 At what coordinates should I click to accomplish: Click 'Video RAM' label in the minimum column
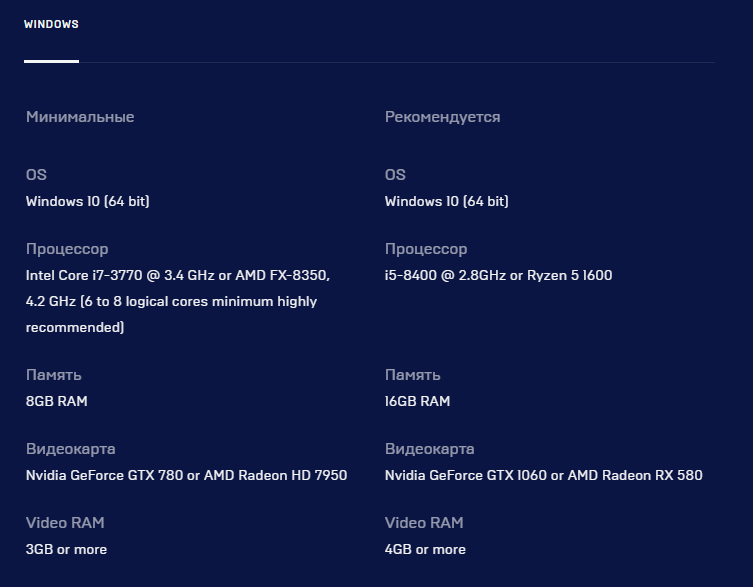(x=65, y=523)
